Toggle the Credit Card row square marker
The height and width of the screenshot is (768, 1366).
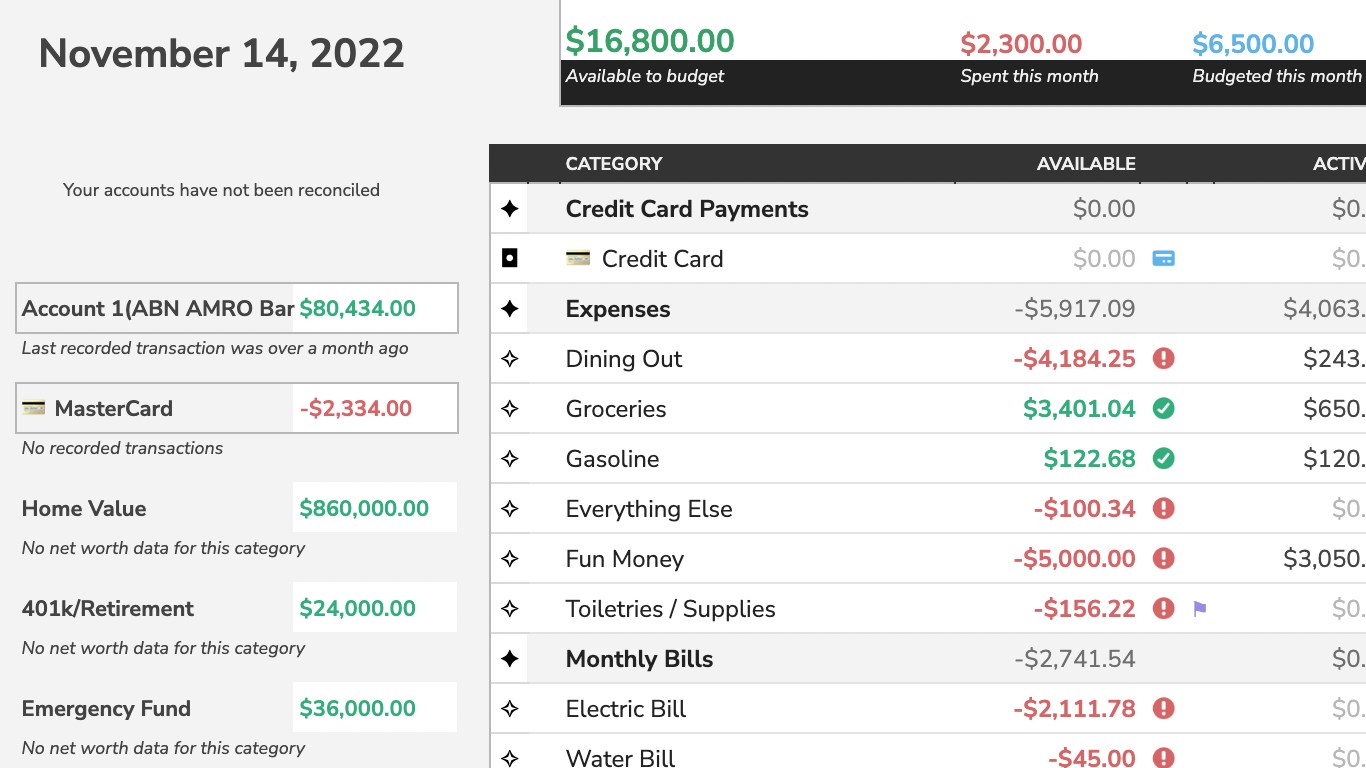510,259
